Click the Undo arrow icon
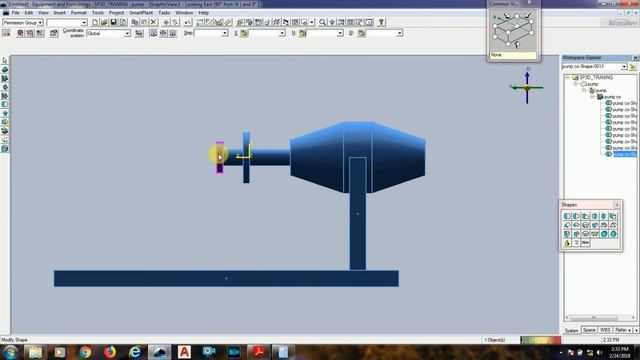 [x=188, y=22]
